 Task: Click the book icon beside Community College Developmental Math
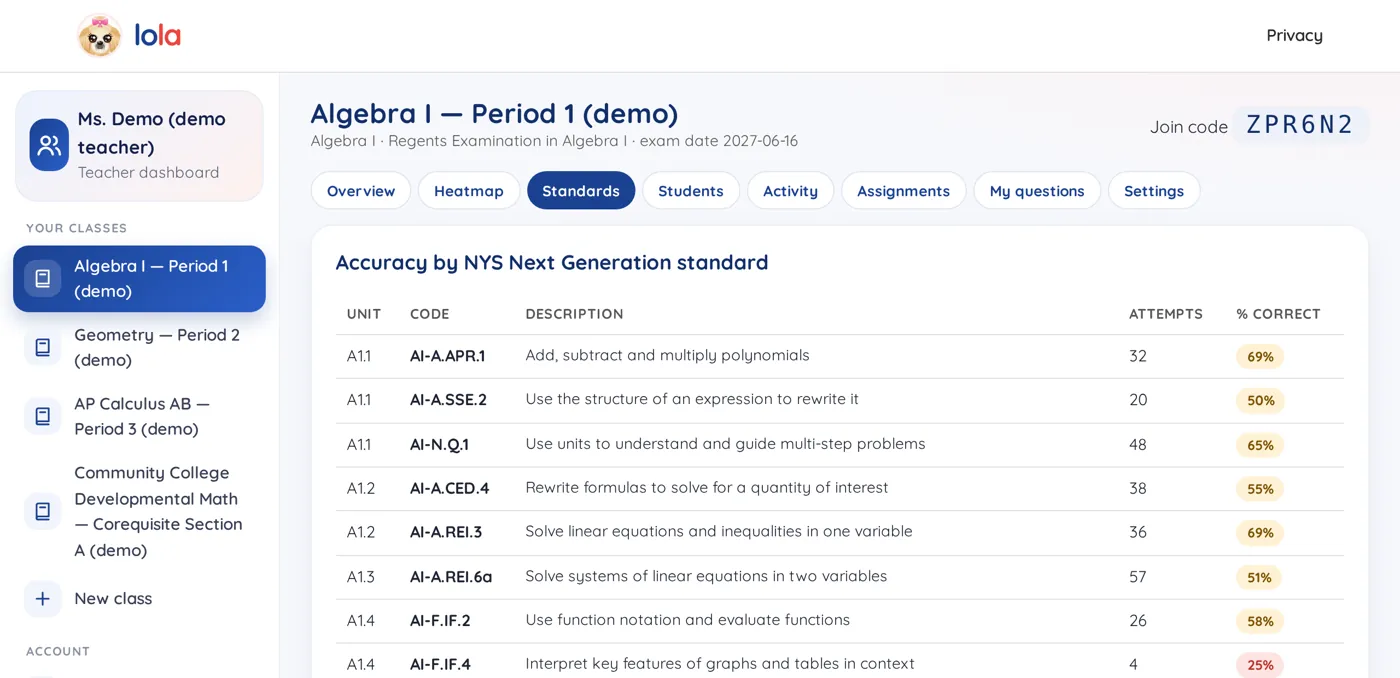pyautogui.click(x=43, y=511)
